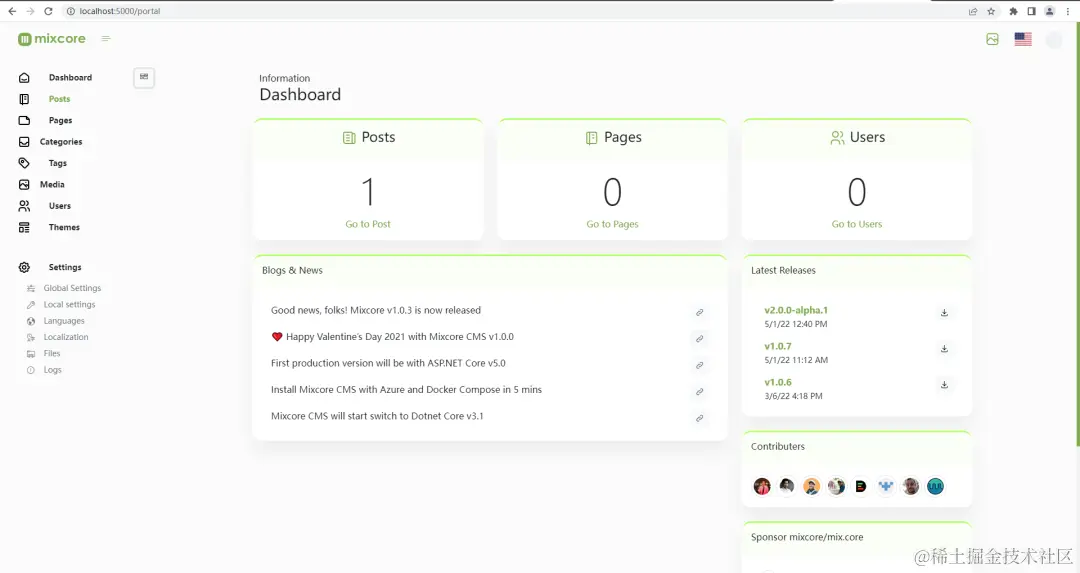Open the browser extensions puzzle icon
Viewport: 1080px width, 573px height.
[1013, 11]
